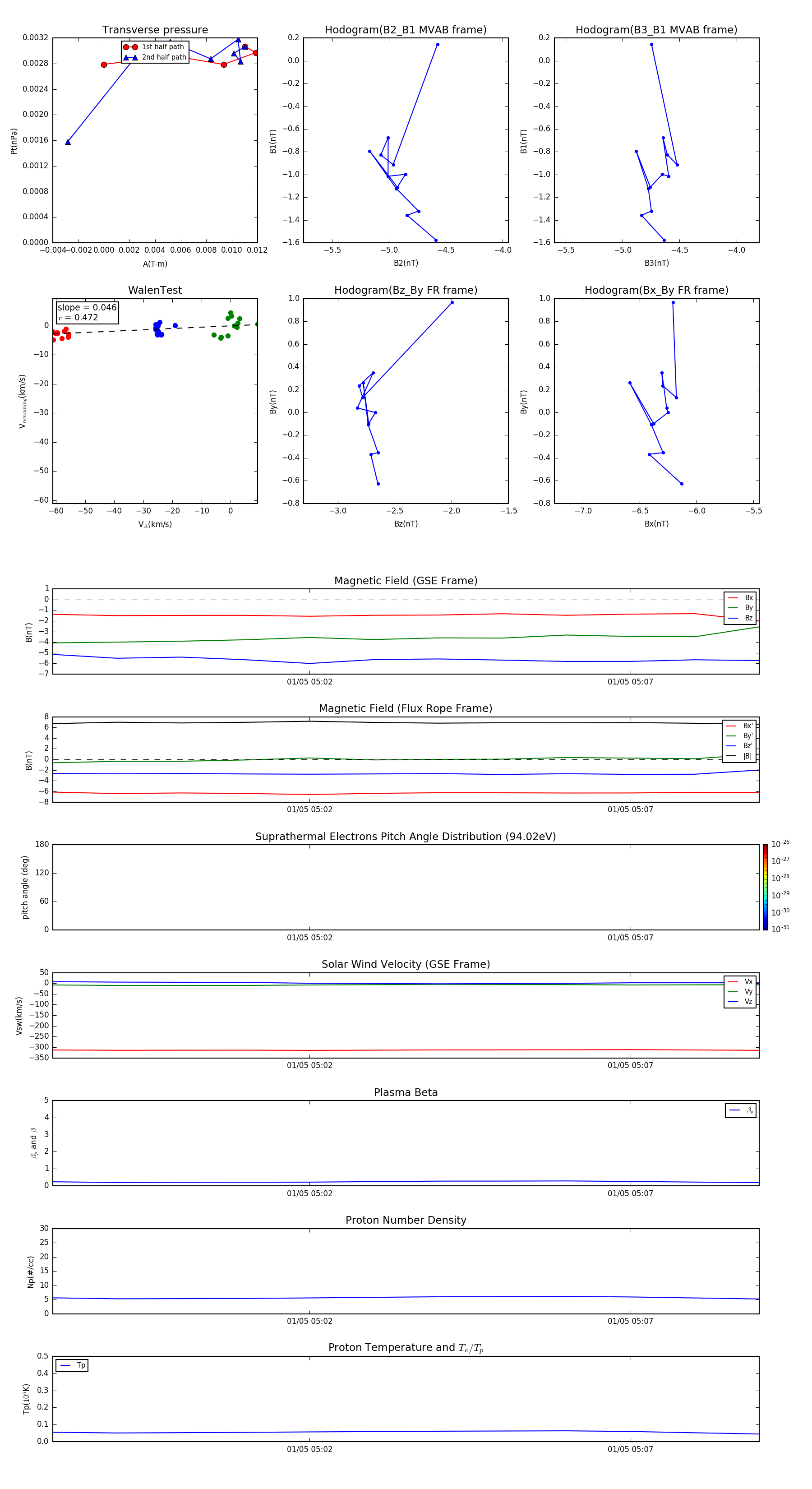
Task: Click the '180' tick on pitch angle axis
Action: tap(42, 845)
